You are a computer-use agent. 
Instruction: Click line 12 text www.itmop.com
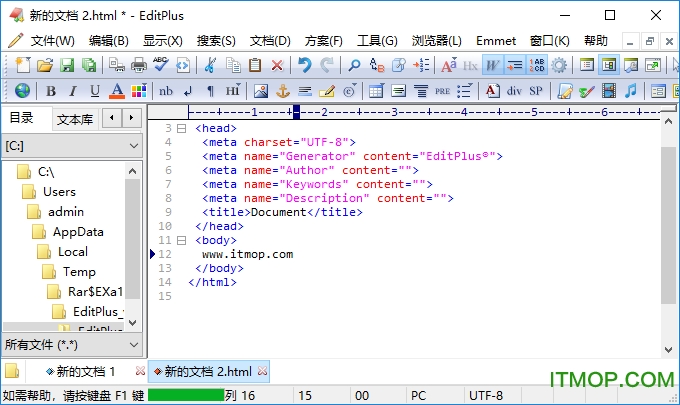pos(248,254)
